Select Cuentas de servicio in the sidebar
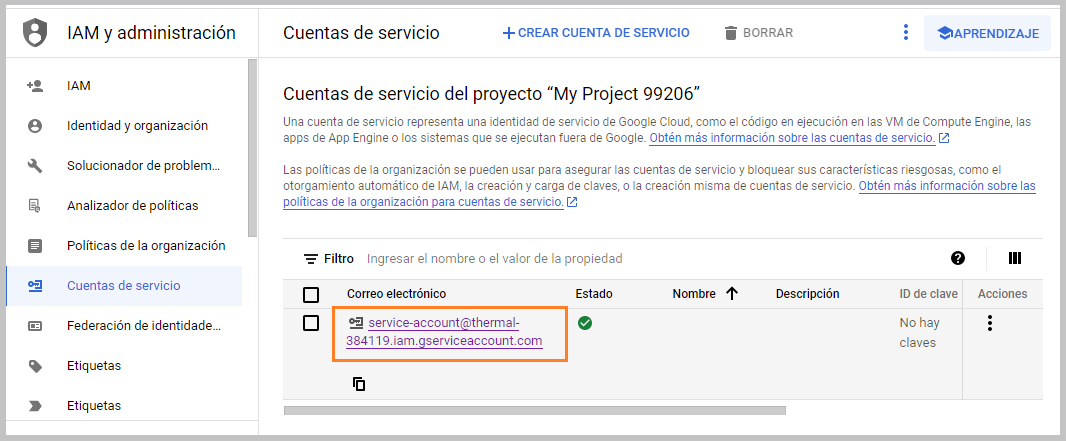The height and width of the screenshot is (441, 1066). 124,285
